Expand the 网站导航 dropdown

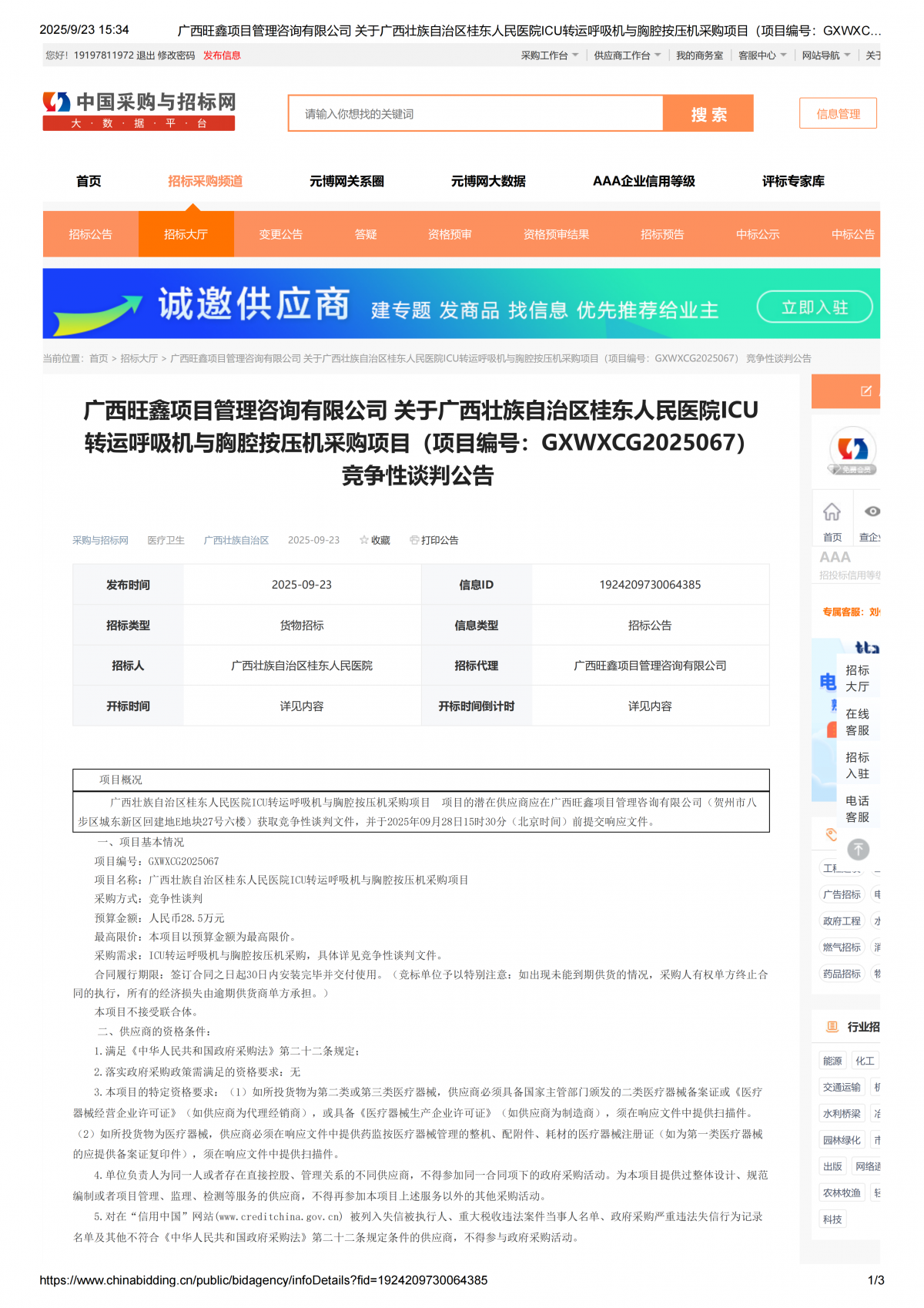[826, 55]
